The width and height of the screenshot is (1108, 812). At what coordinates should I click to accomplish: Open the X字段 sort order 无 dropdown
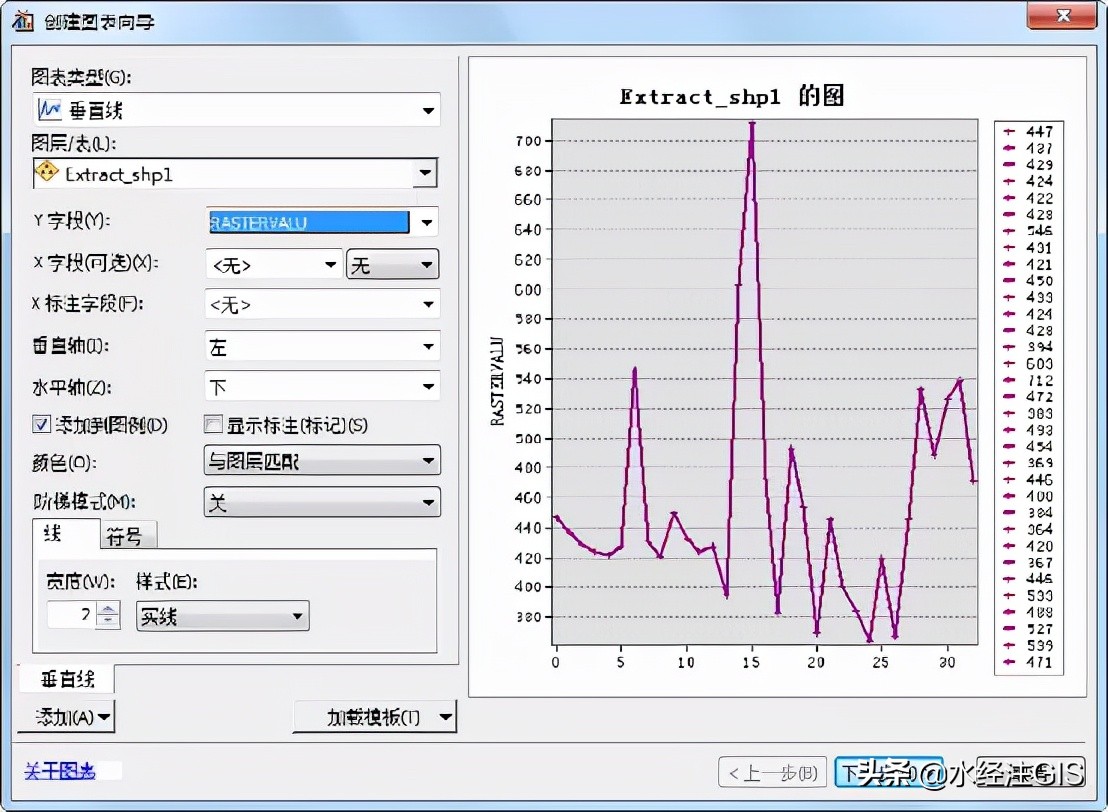pos(392,265)
